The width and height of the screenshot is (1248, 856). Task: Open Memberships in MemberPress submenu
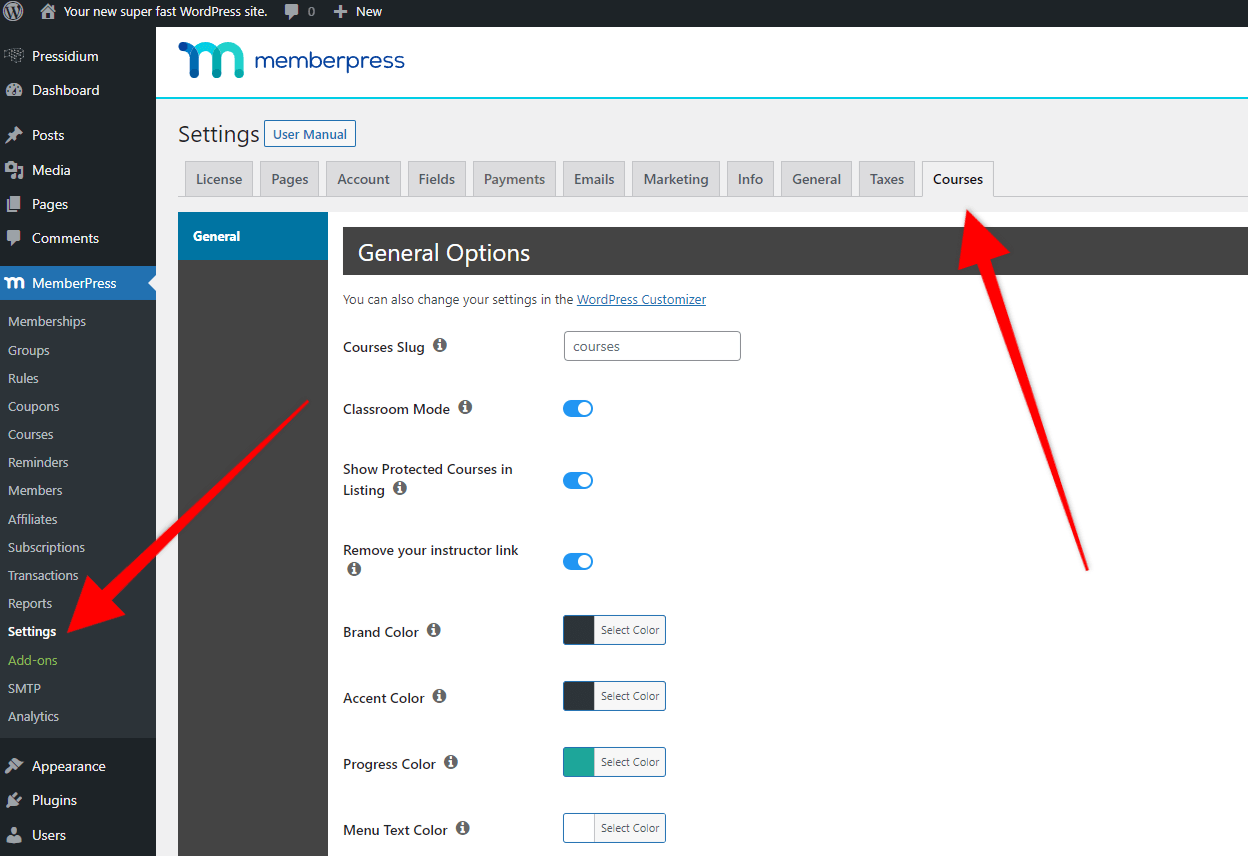pyautogui.click(x=47, y=321)
